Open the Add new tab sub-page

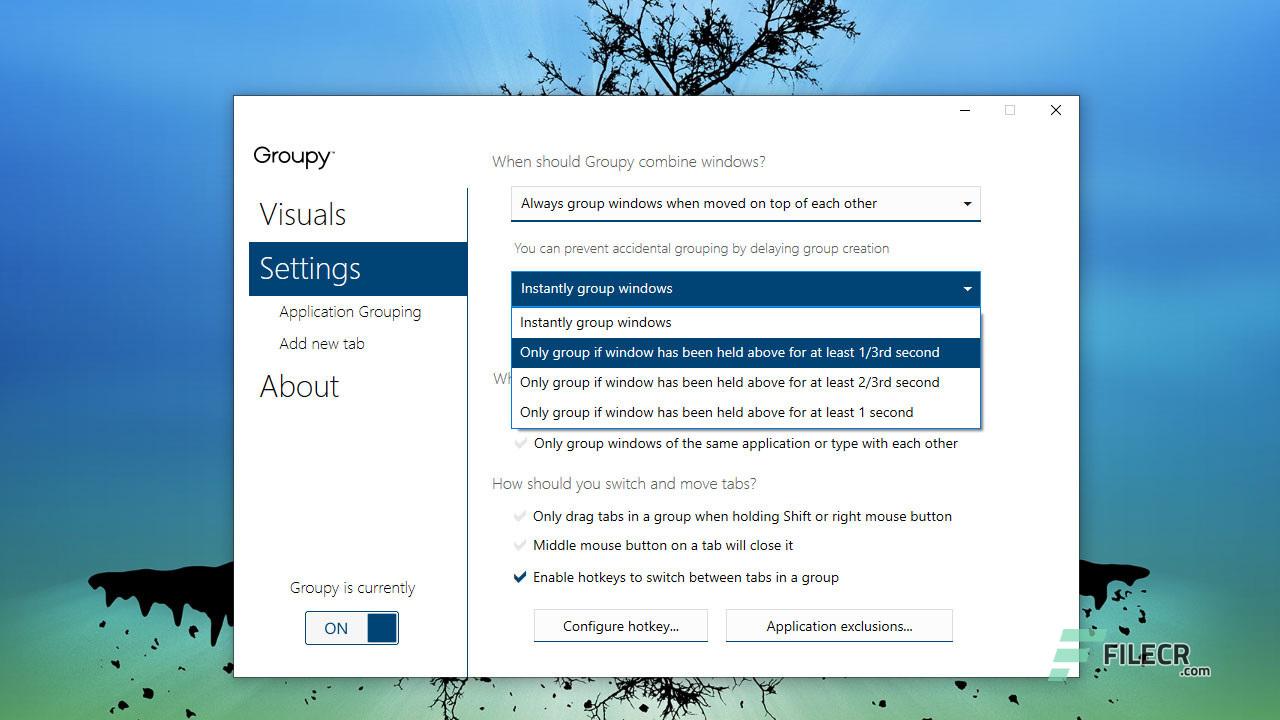(322, 343)
